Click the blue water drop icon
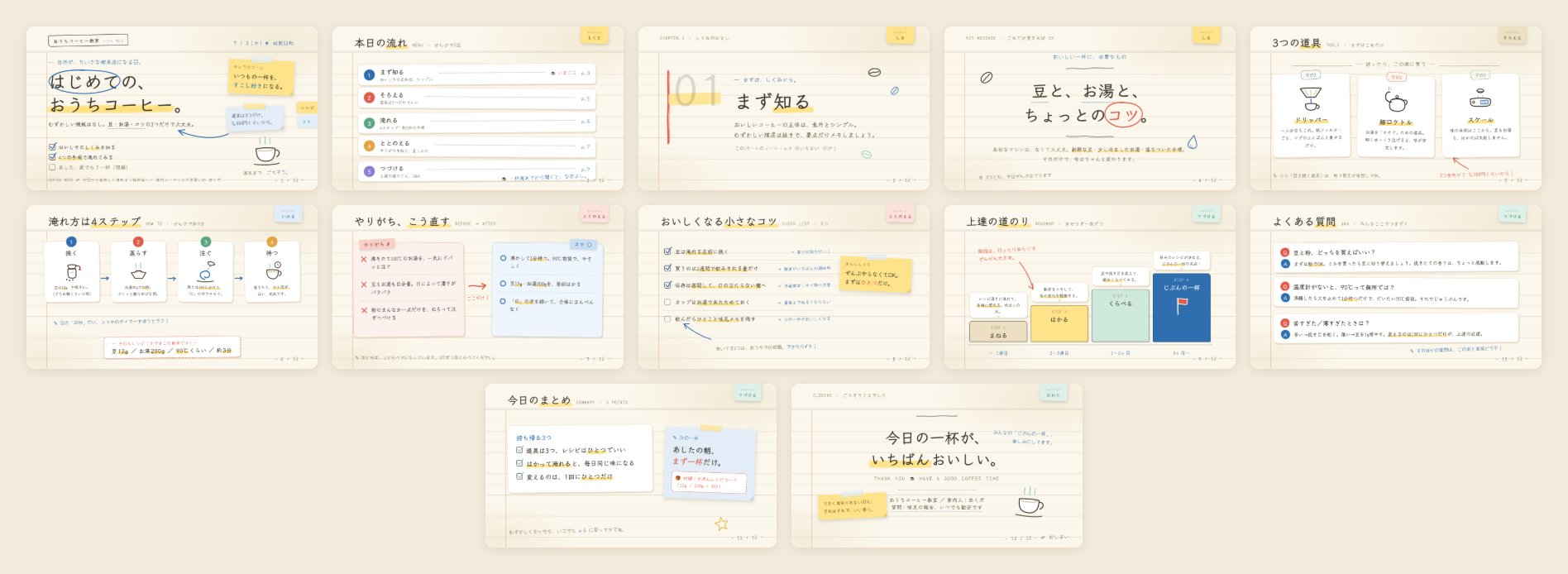This screenshot has height=574, width=1568. coord(1193,142)
